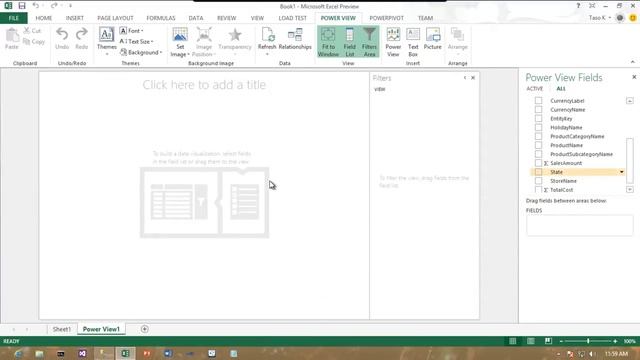Check the ProductSubcategoryName field
The height and width of the screenshot is (360, 640).
click(x=538, y=154)
